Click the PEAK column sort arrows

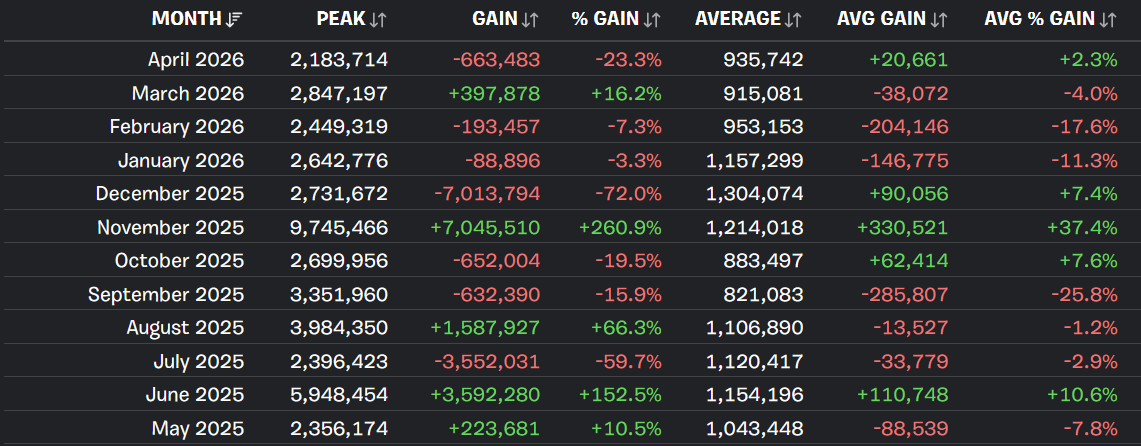(x=378, y=20)
